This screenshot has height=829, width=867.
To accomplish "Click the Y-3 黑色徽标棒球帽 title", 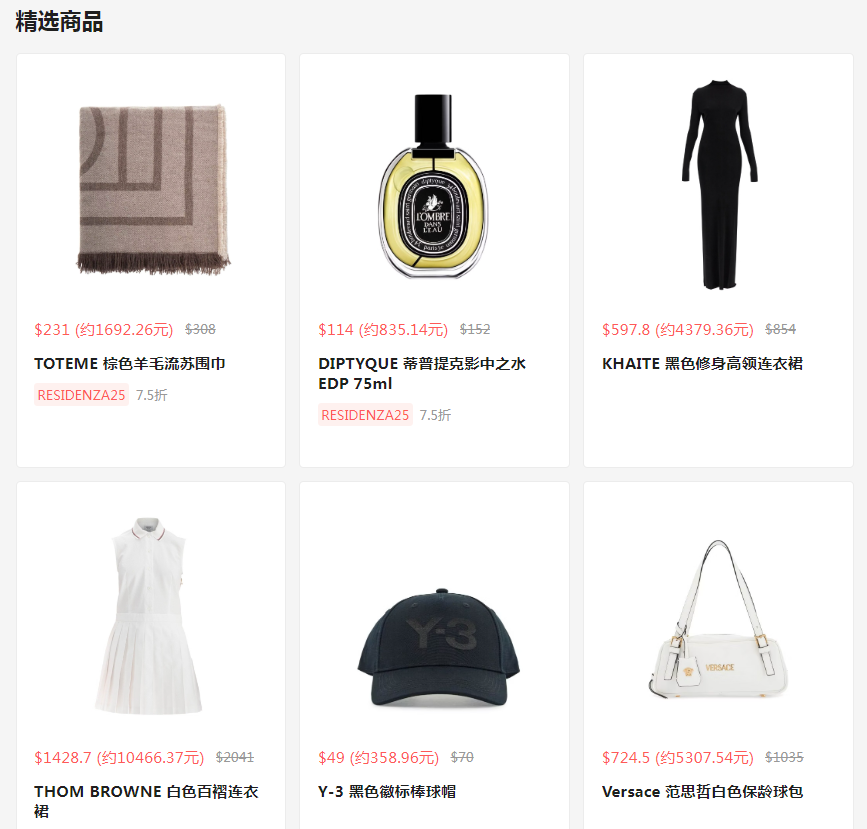I will [x=387, y=792].
